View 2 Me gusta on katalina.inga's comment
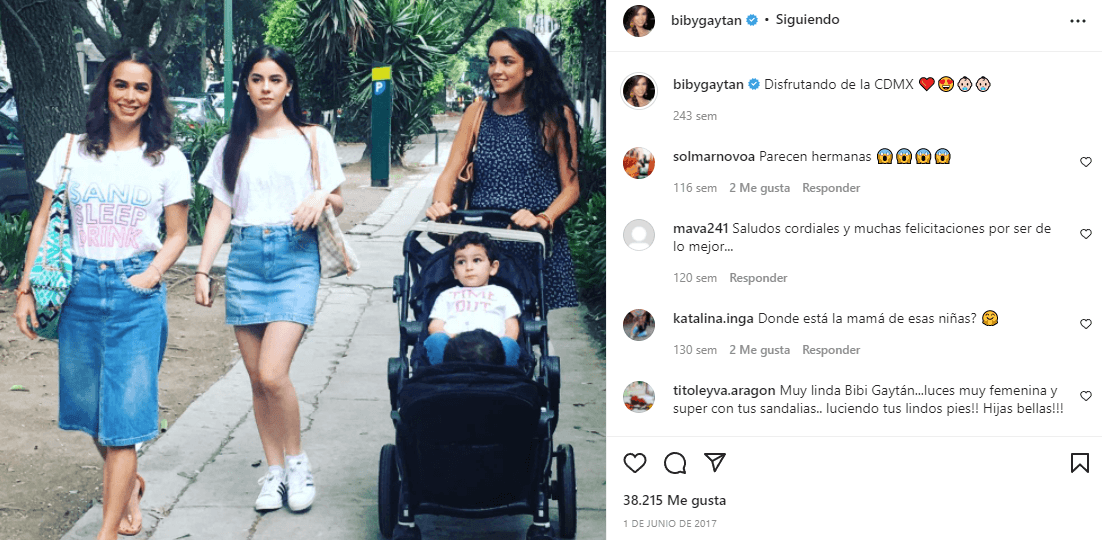1102x540 pixels. 760,349
